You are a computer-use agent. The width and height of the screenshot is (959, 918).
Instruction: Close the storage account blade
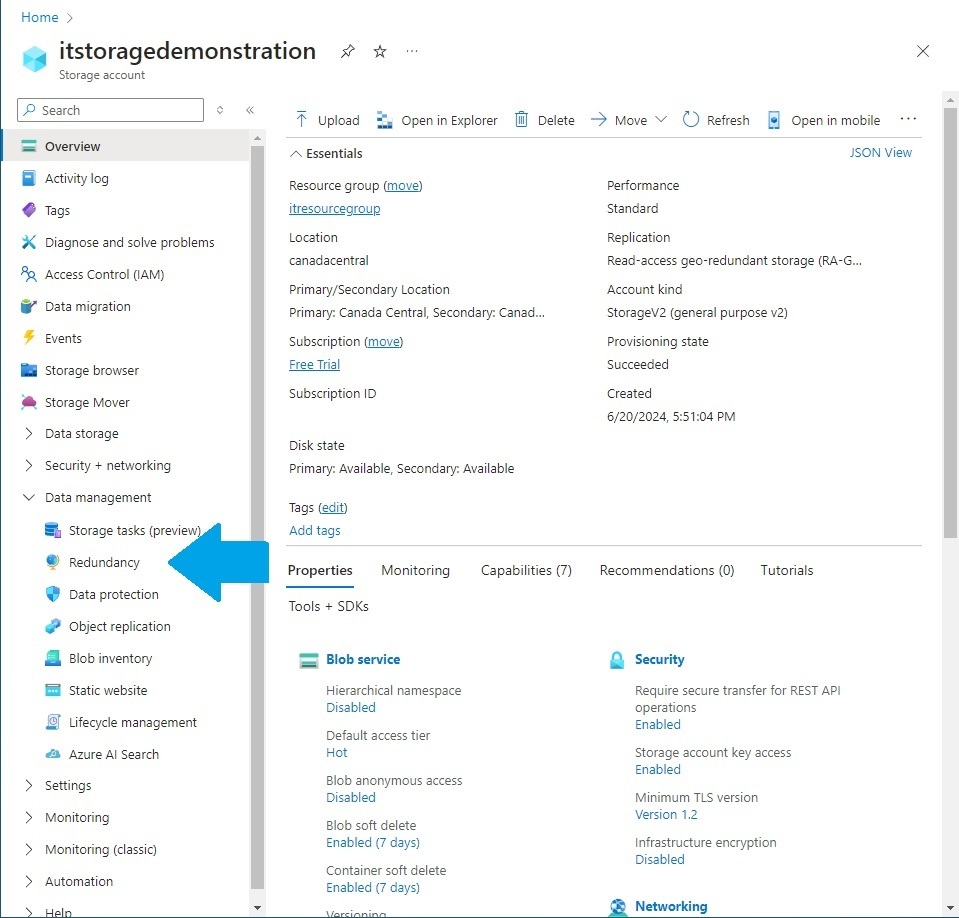(x=923, y=51)
